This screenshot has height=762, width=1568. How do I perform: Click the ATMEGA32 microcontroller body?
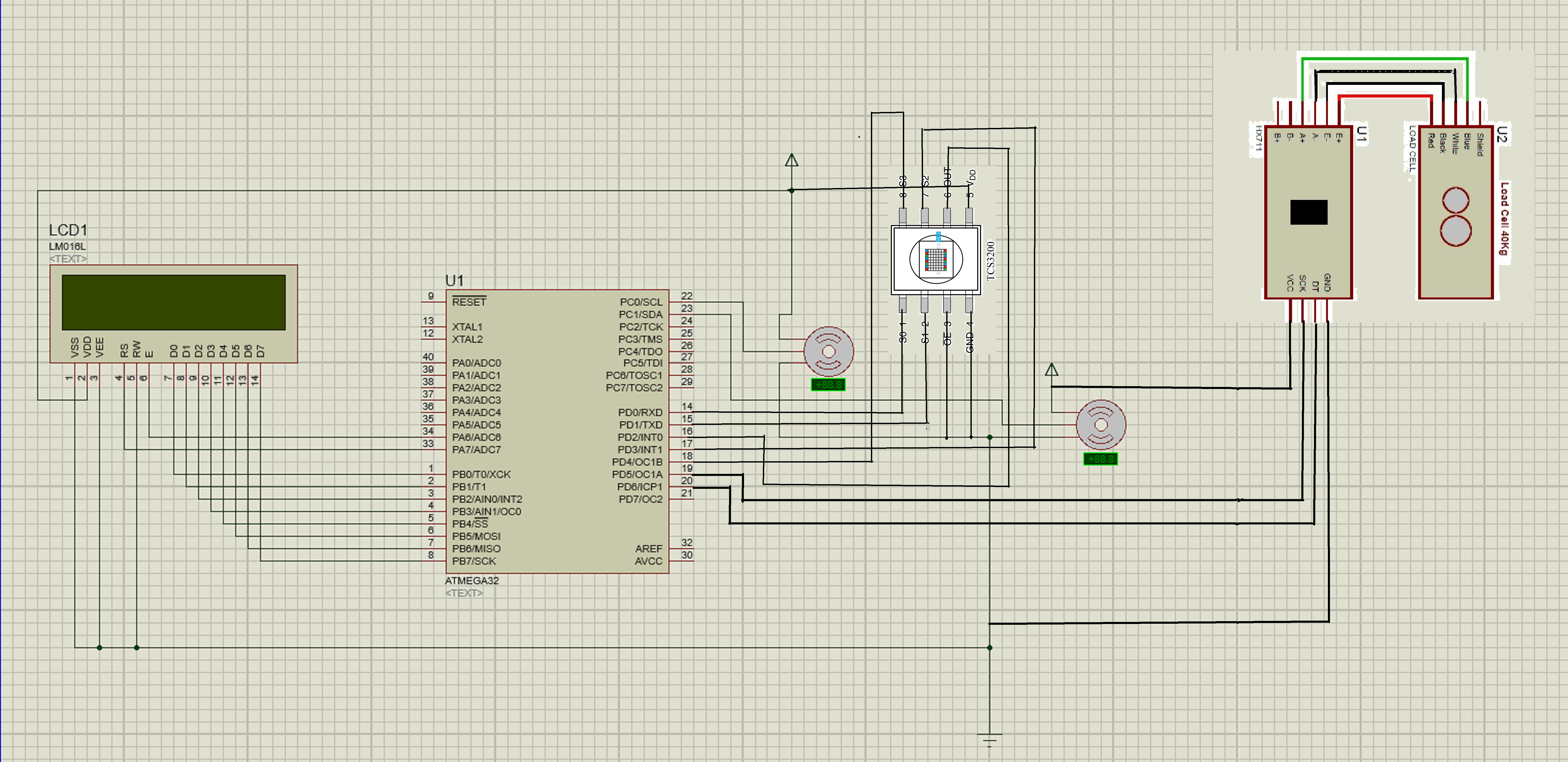point(557,432)
